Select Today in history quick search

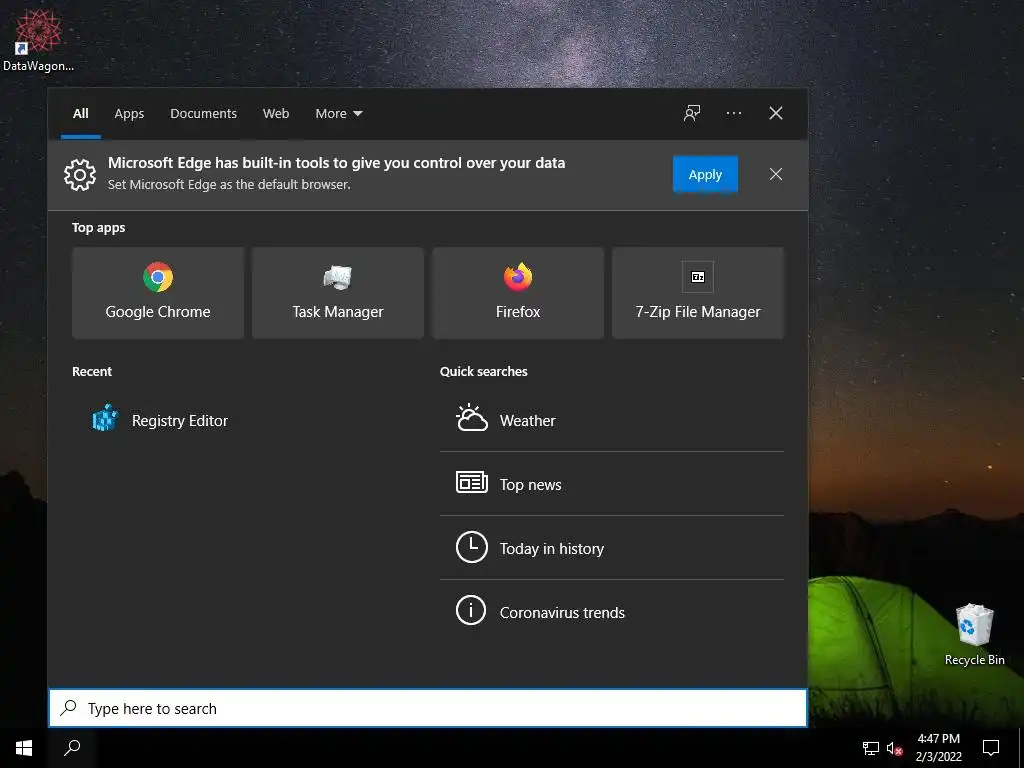612,548
